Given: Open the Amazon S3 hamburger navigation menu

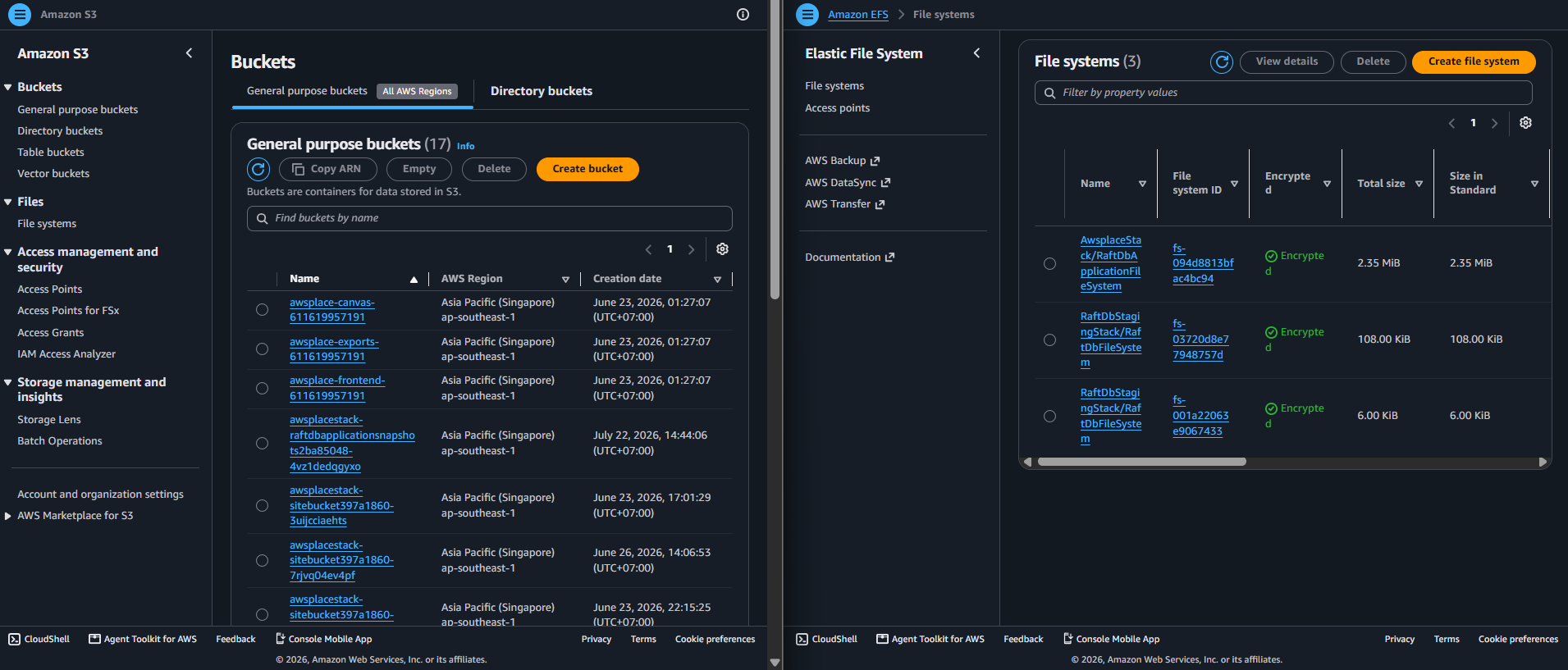Looking at the screenshot, I should [20, 15].
